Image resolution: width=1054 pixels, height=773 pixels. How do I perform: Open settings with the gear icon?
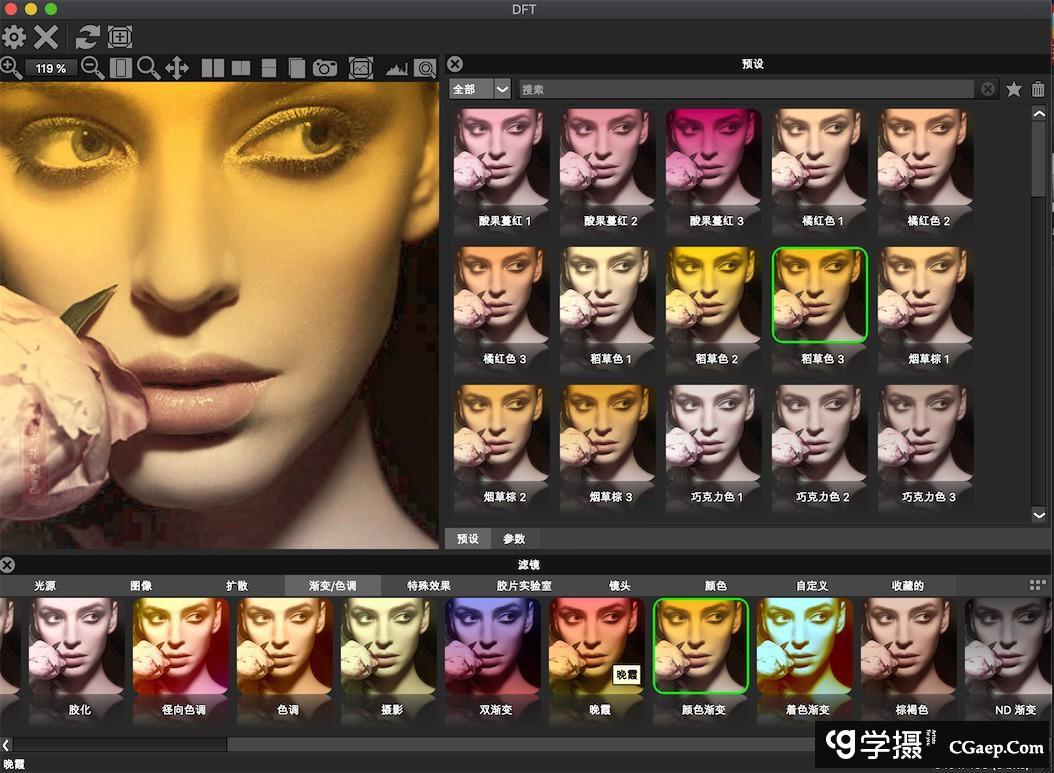coord(14,38)
